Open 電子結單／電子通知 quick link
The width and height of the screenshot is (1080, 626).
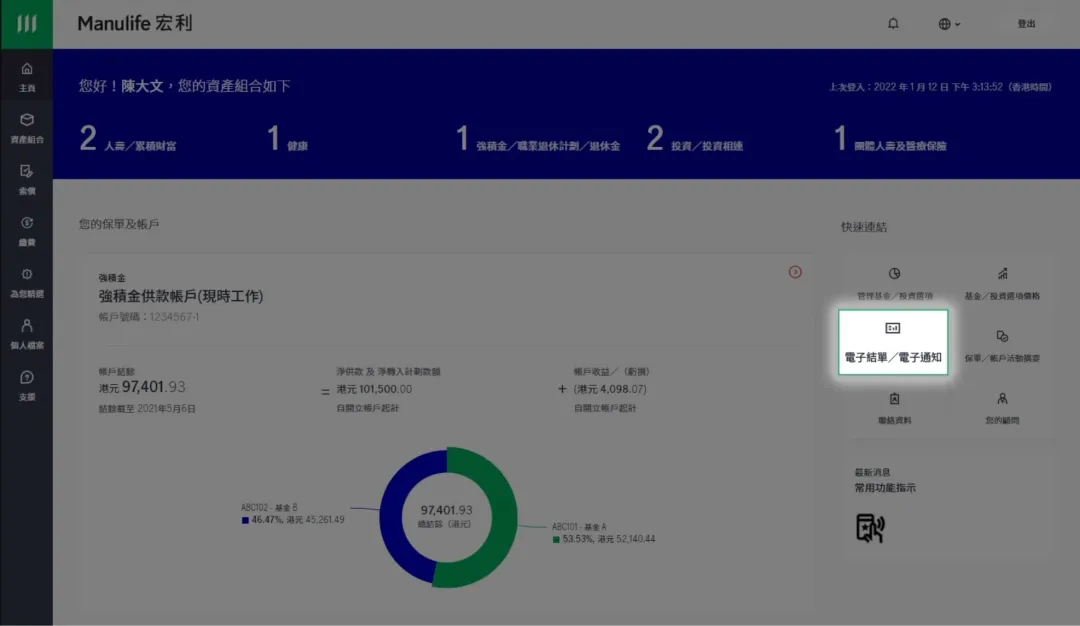[x=893, y=342]
